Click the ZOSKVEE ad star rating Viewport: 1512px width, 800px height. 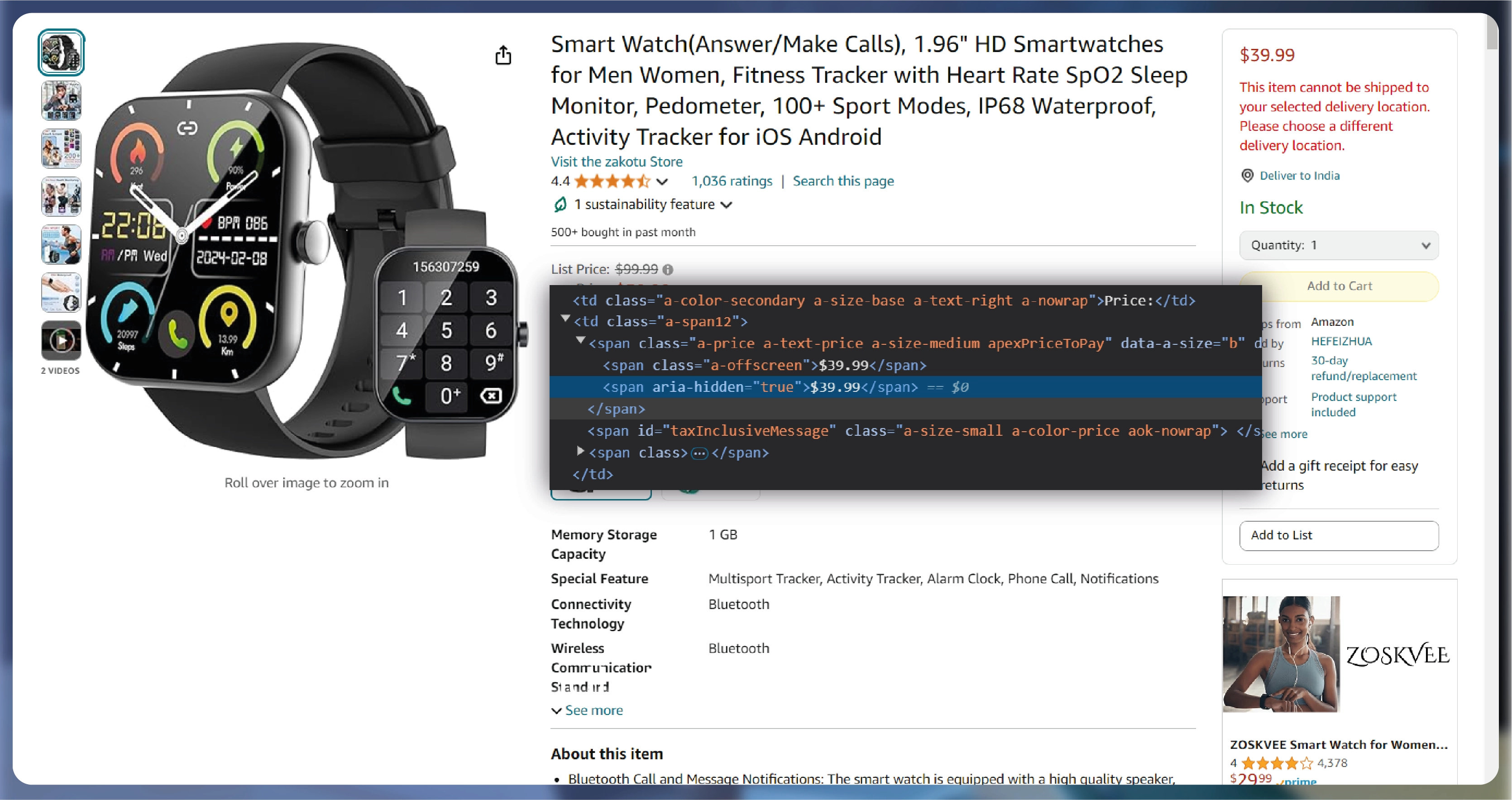coord(1277,763)
